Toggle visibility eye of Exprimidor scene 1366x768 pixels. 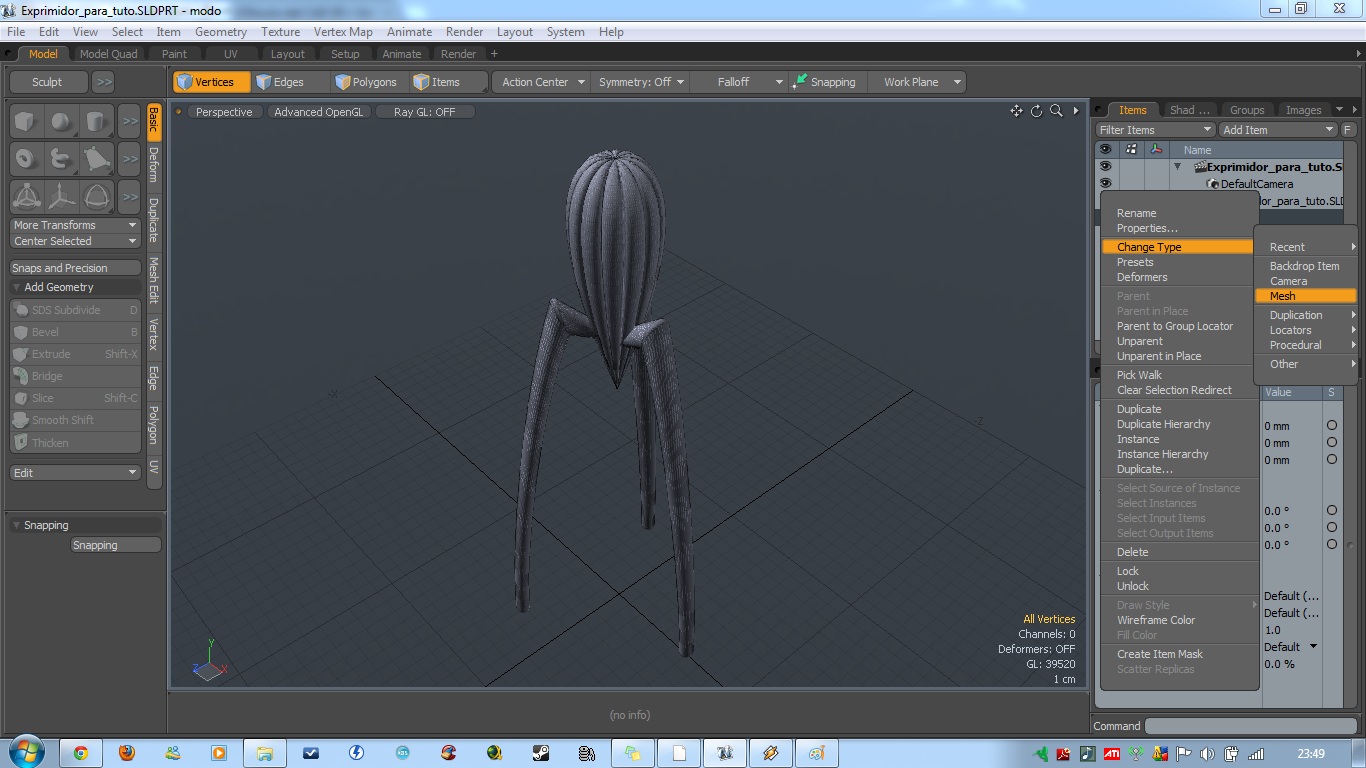(1105, 167)
